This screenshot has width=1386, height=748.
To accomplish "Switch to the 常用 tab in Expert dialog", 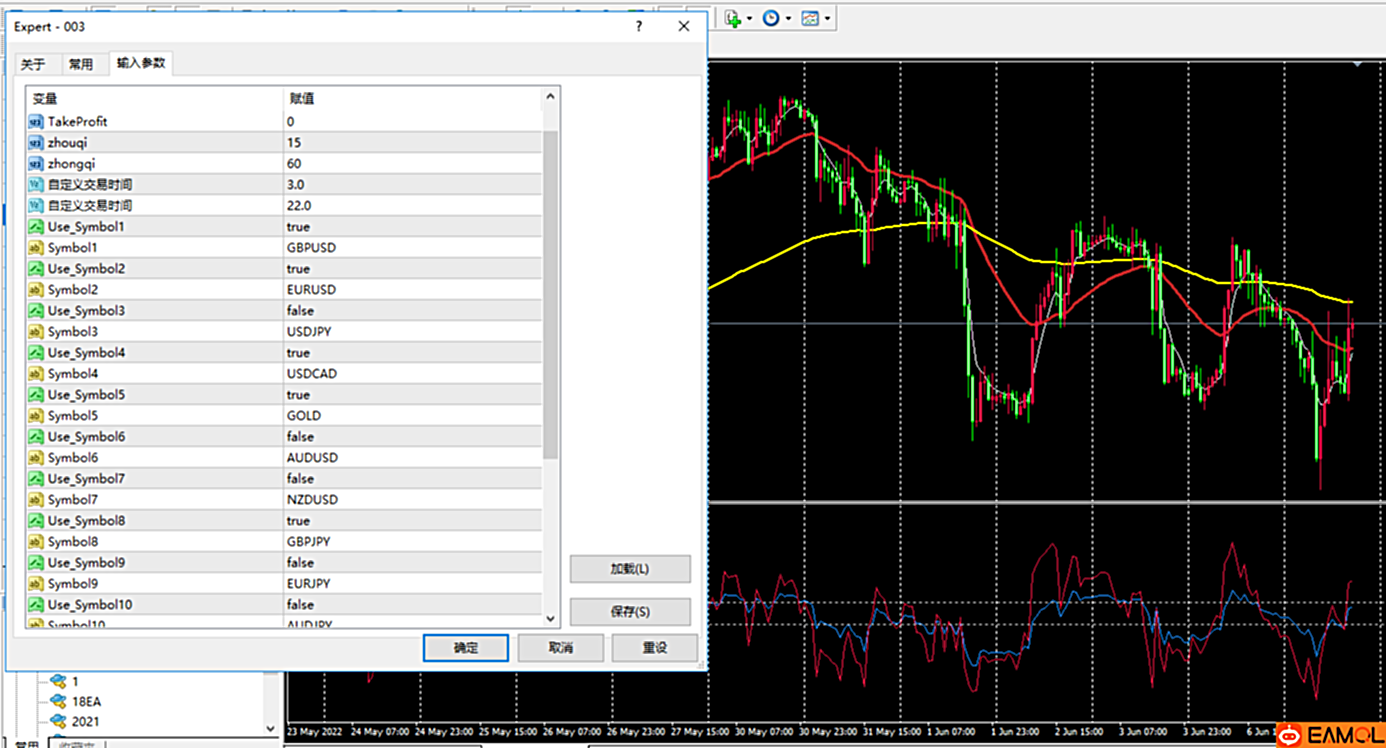I will [x=81, y=65].
